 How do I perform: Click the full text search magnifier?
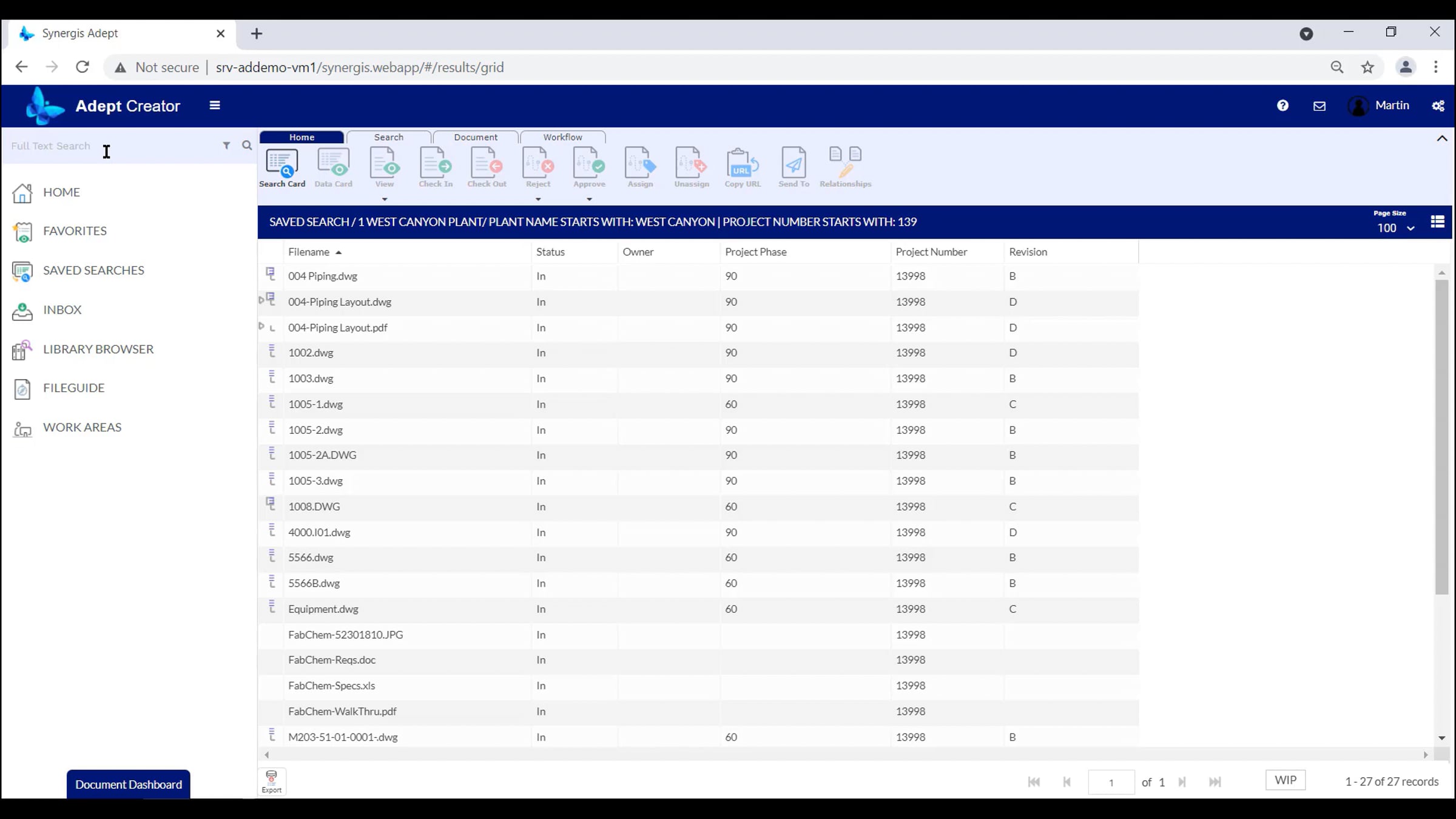click(247, 146)
